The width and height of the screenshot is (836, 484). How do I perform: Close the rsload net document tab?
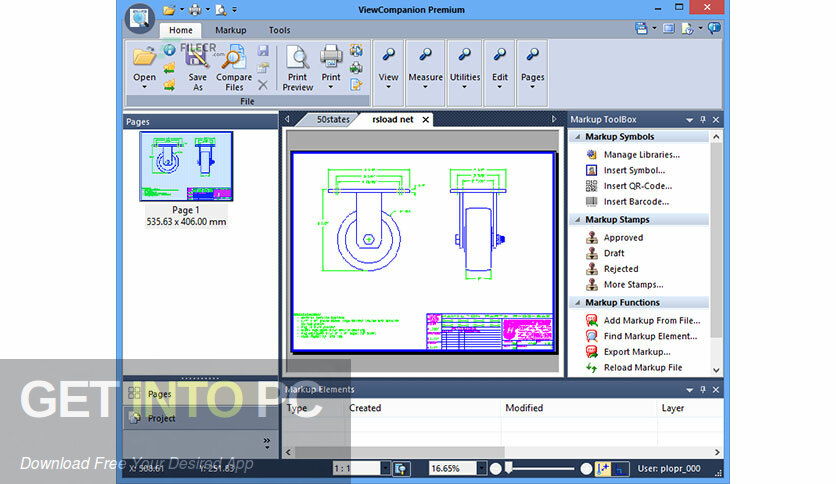point(425,120)
